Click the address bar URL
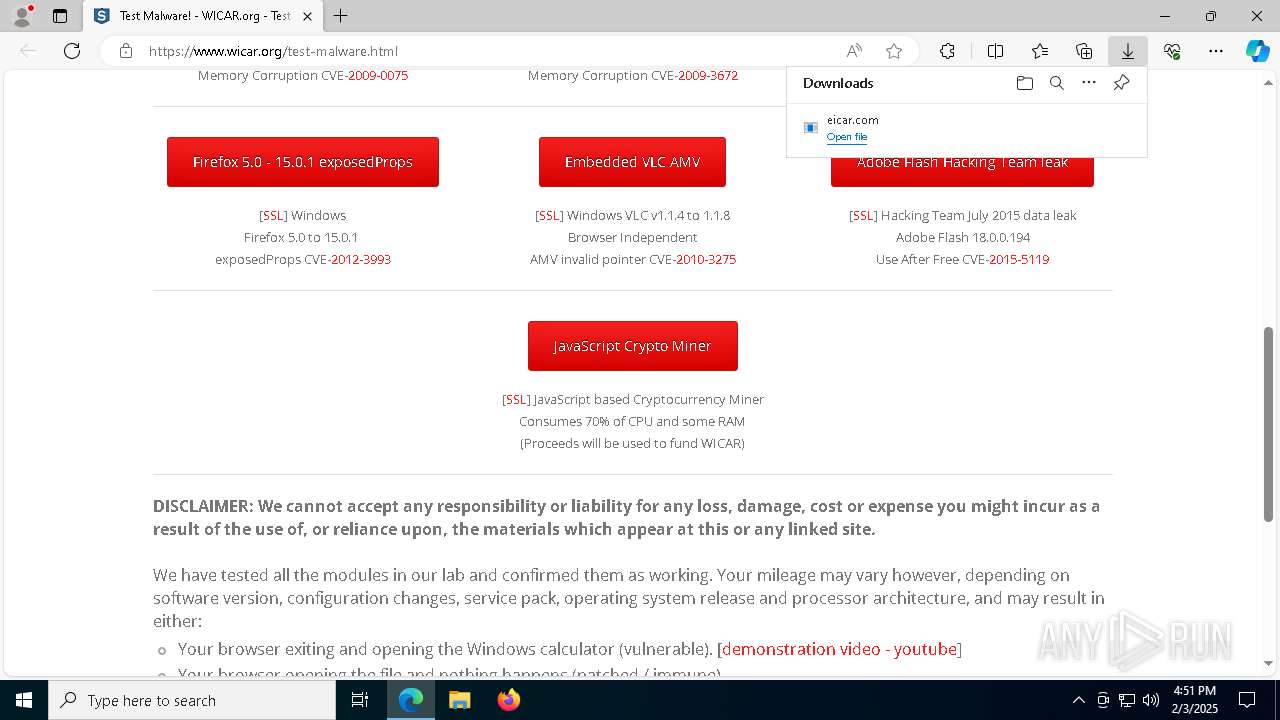1280x720 pixels. (x=273, y=51)
